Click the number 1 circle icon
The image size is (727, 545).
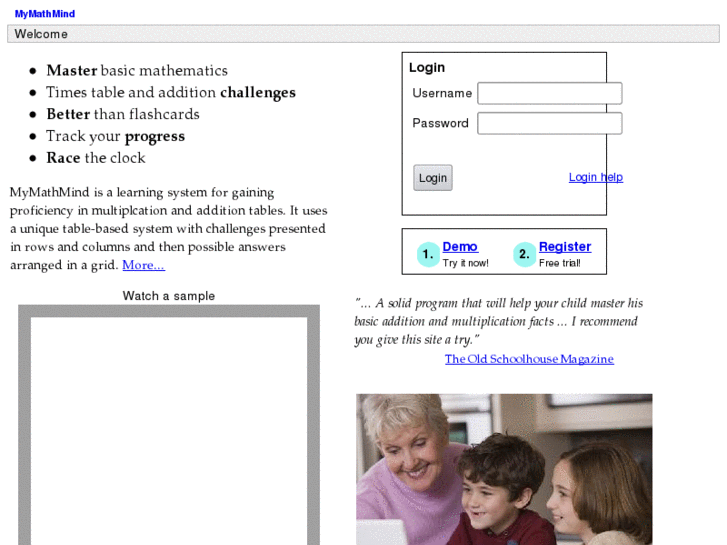pos(428,254)
